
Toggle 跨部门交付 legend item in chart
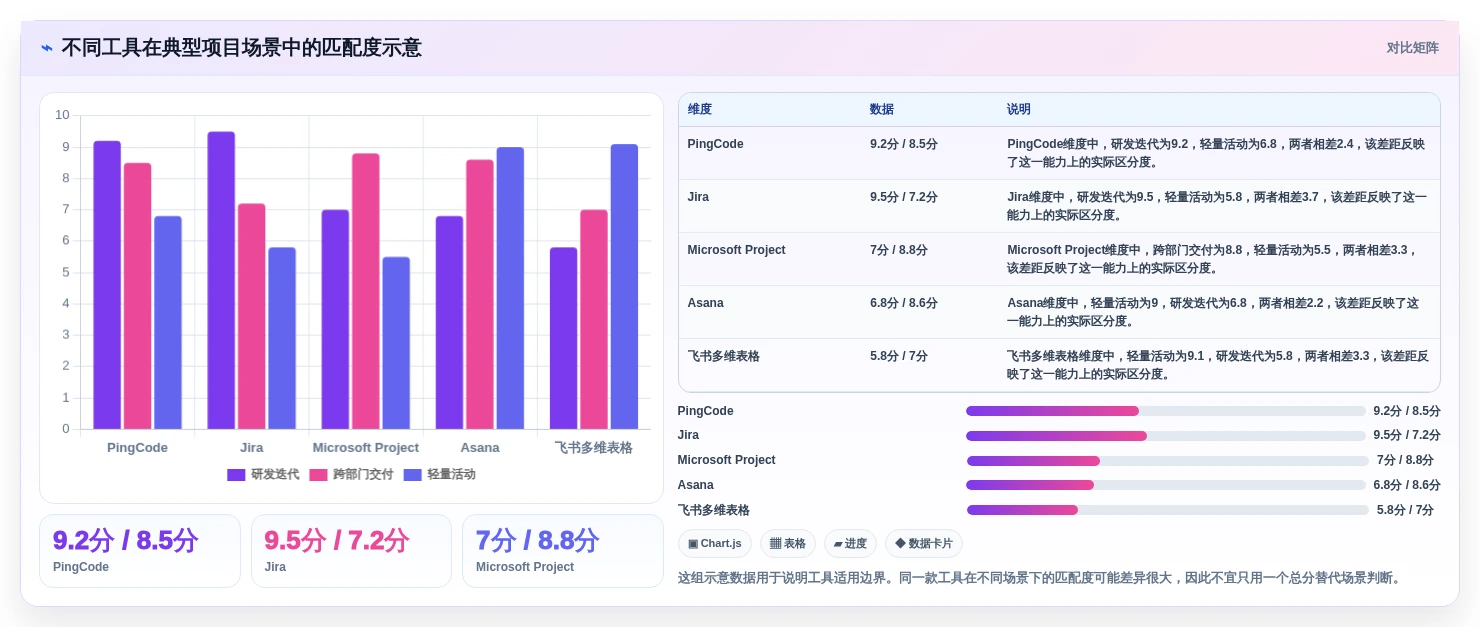[351, 474]
